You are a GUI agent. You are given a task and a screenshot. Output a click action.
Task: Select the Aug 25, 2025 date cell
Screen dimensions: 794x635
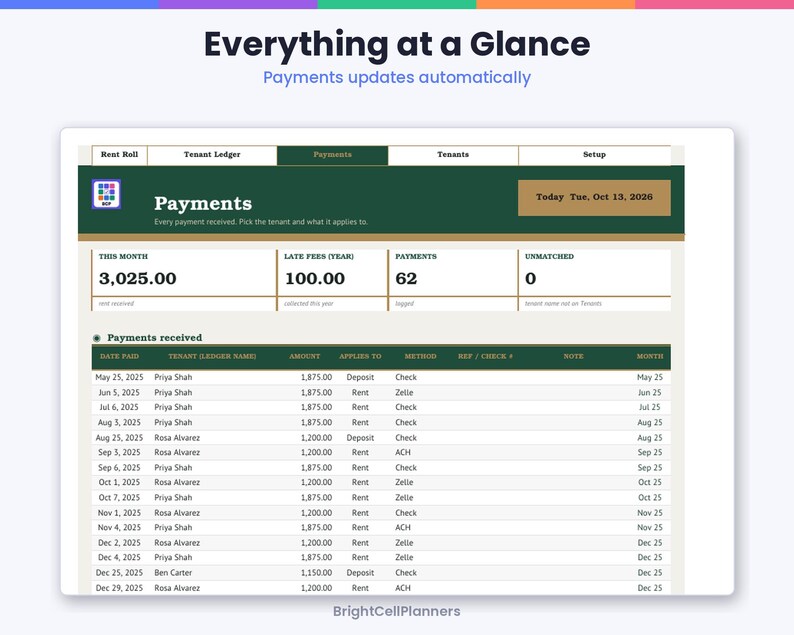click(x=120, y=438)
